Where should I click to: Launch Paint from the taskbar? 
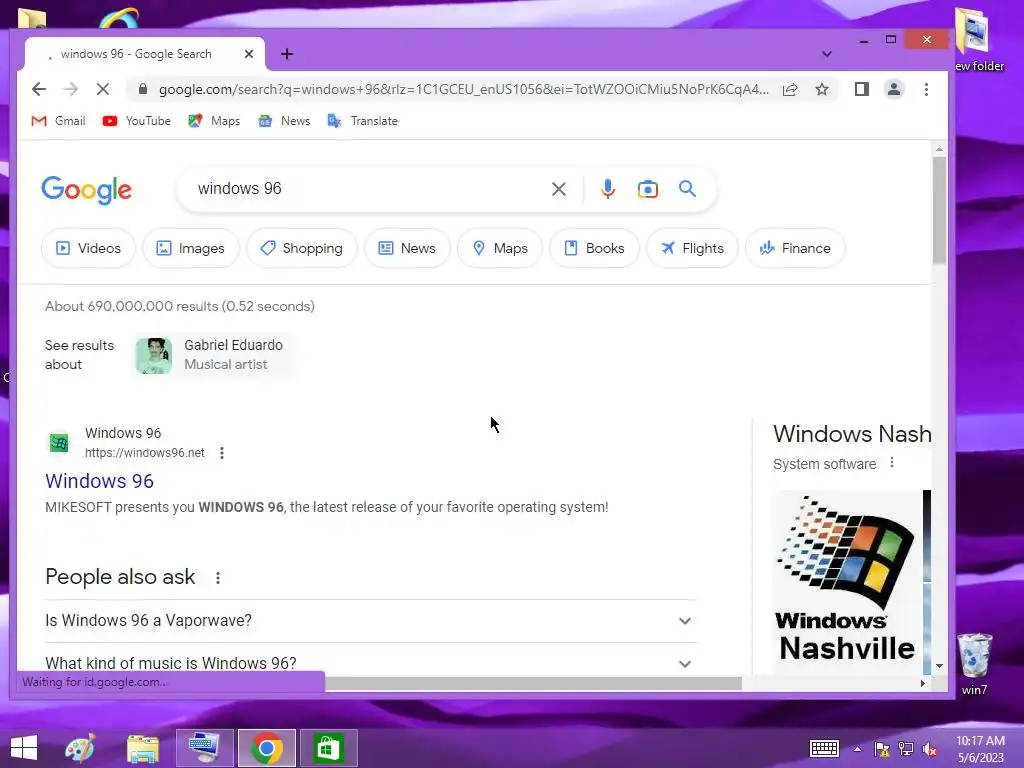click(80, 748)
